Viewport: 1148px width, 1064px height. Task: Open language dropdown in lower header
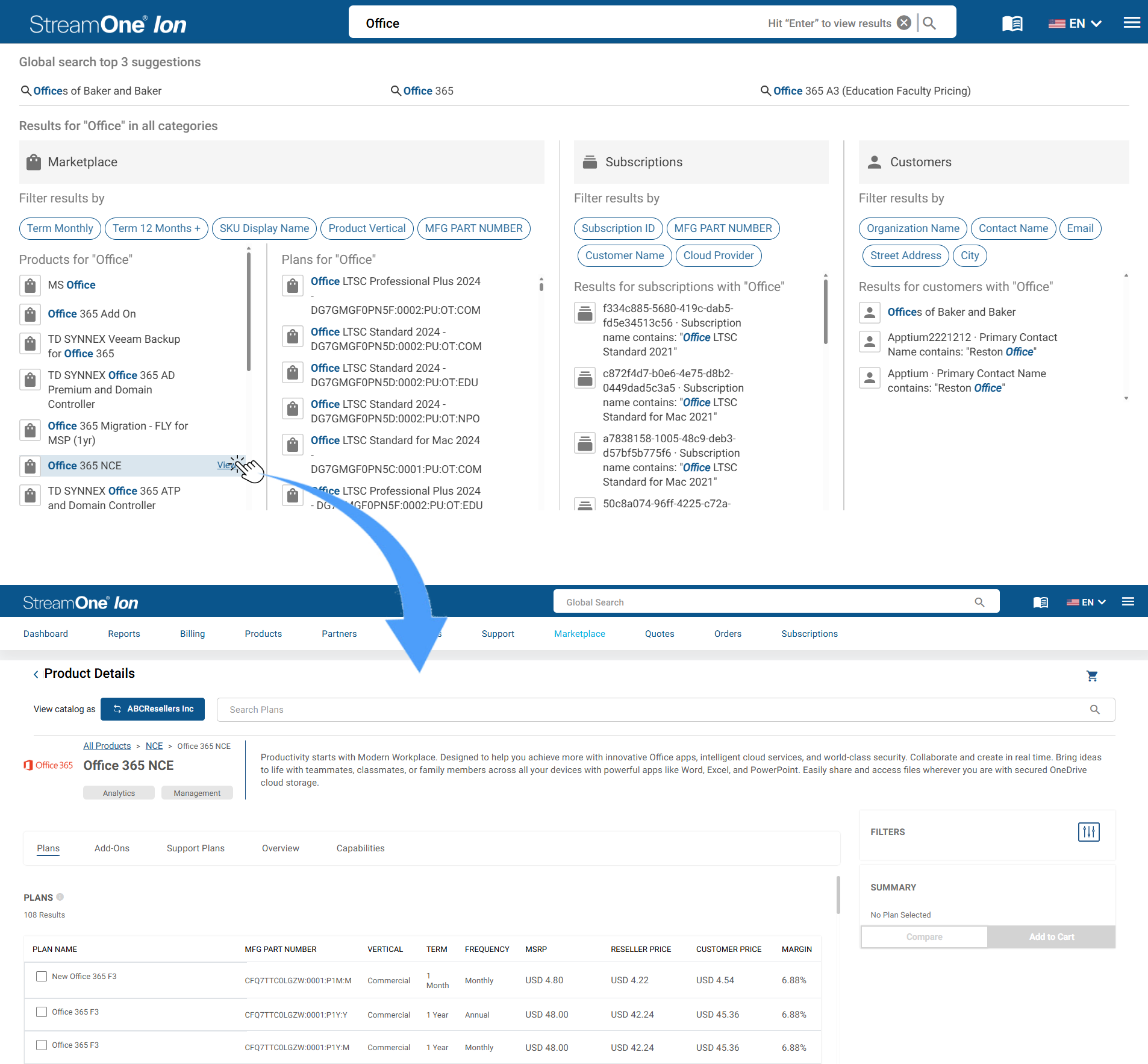1086,602
